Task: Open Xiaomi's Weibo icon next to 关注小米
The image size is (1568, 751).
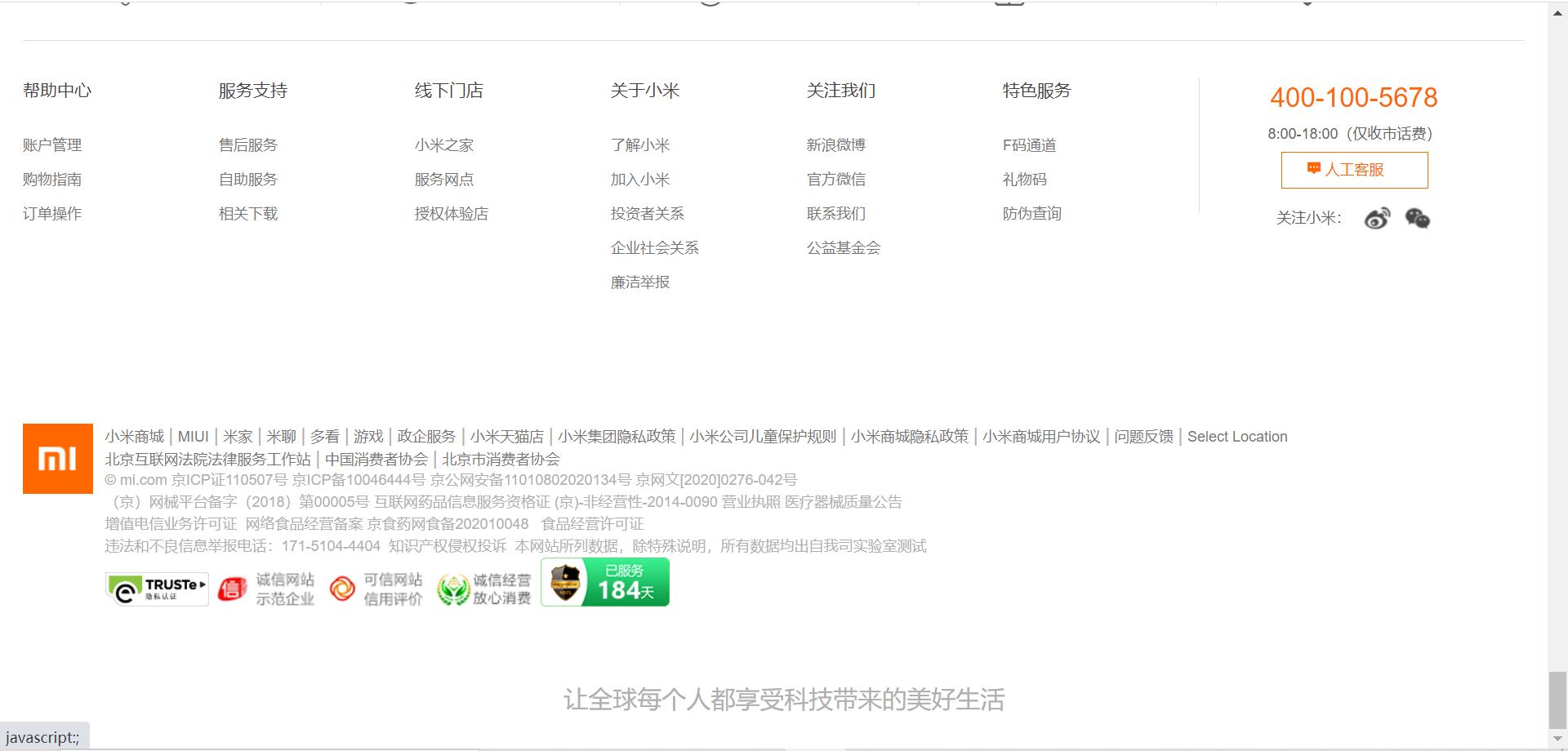Action: tap(1377, 219)
